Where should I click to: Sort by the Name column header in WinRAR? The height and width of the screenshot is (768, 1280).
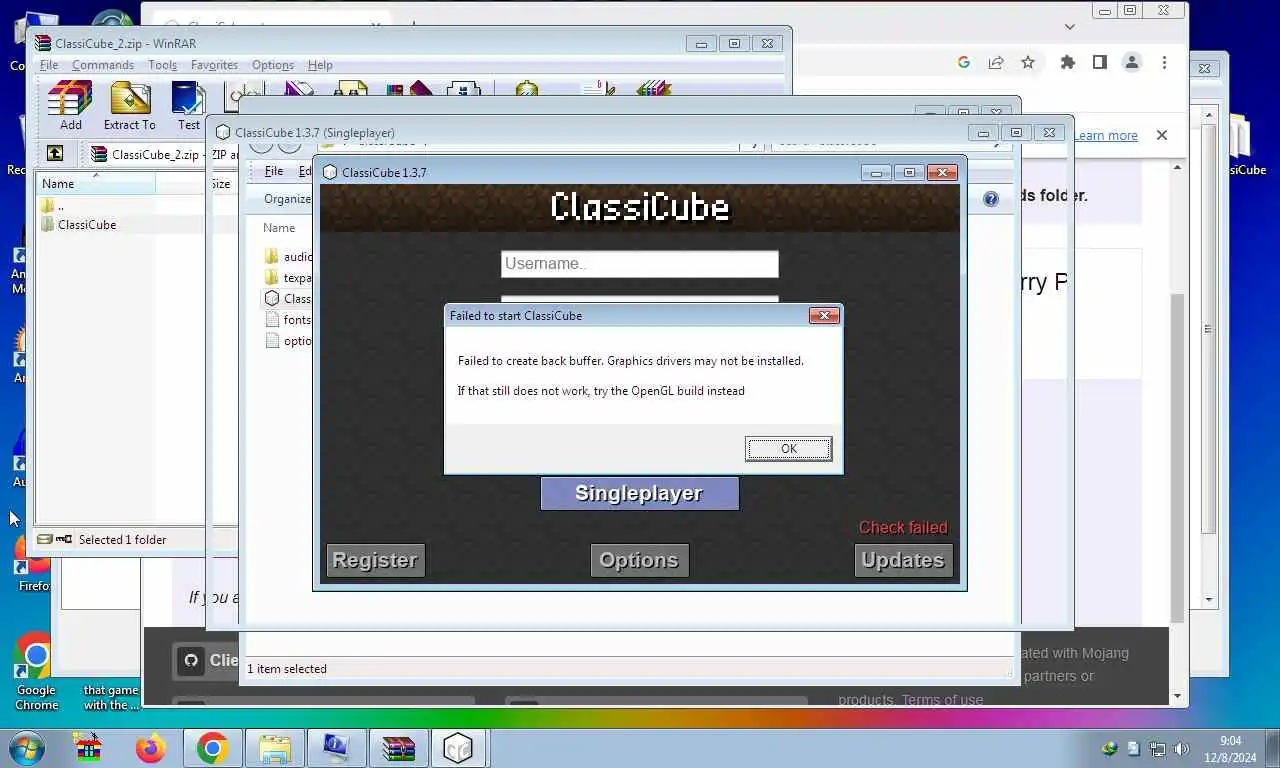click(96, 184)
